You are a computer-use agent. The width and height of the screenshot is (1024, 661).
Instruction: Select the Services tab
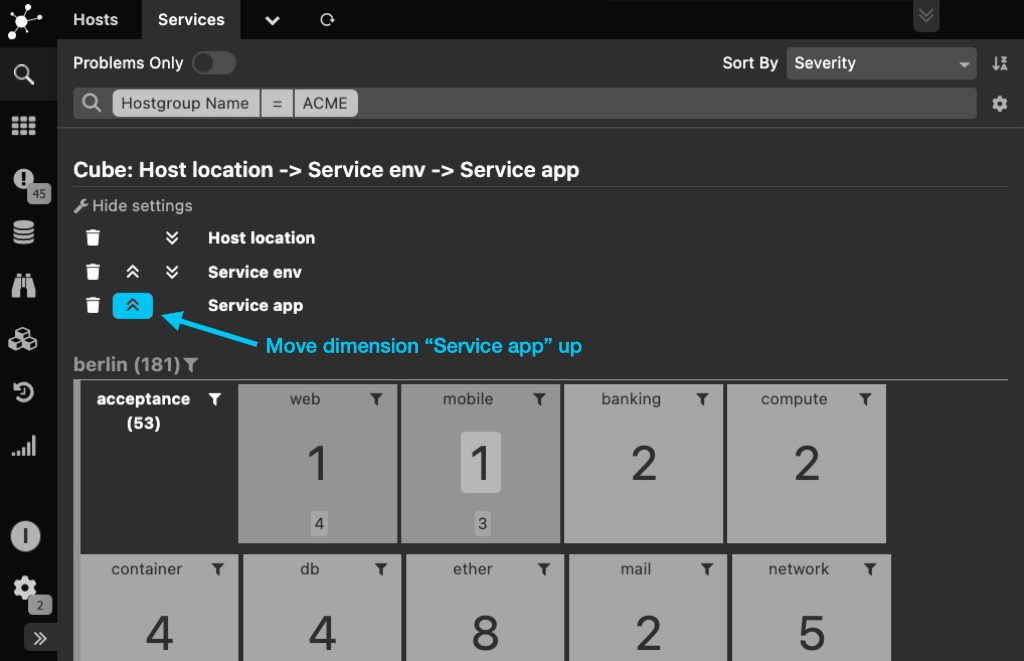191,20
